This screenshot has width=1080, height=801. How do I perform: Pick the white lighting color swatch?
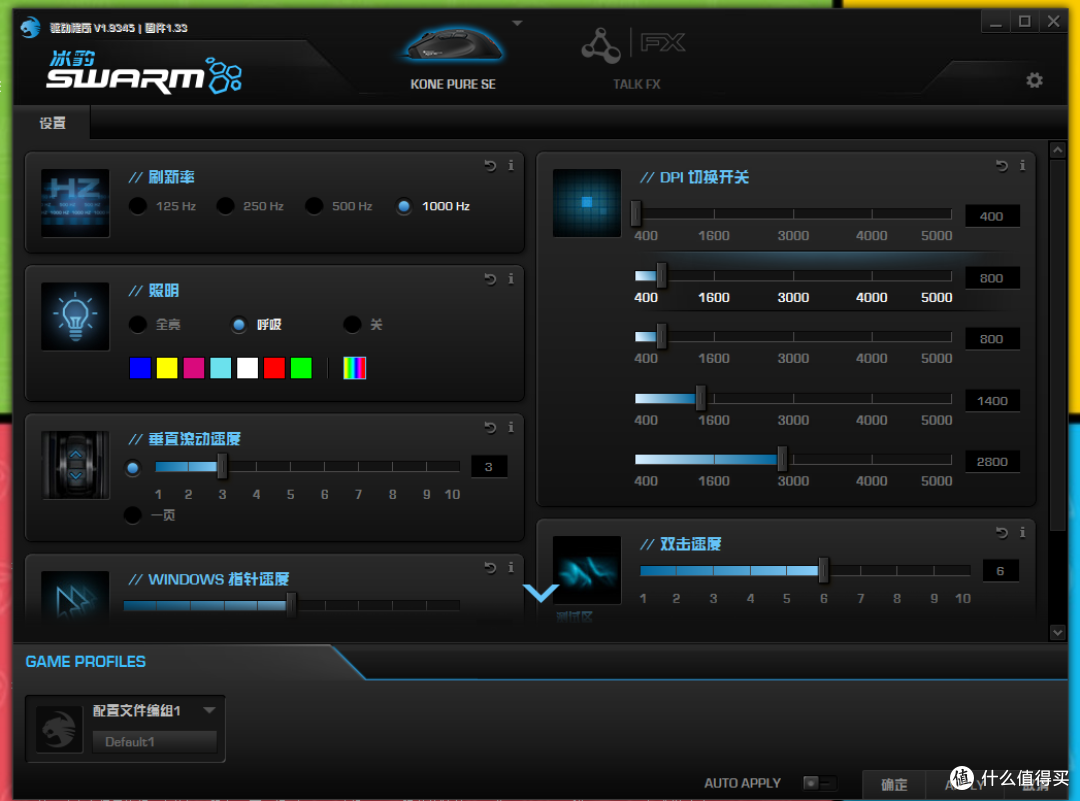(247, 368)
